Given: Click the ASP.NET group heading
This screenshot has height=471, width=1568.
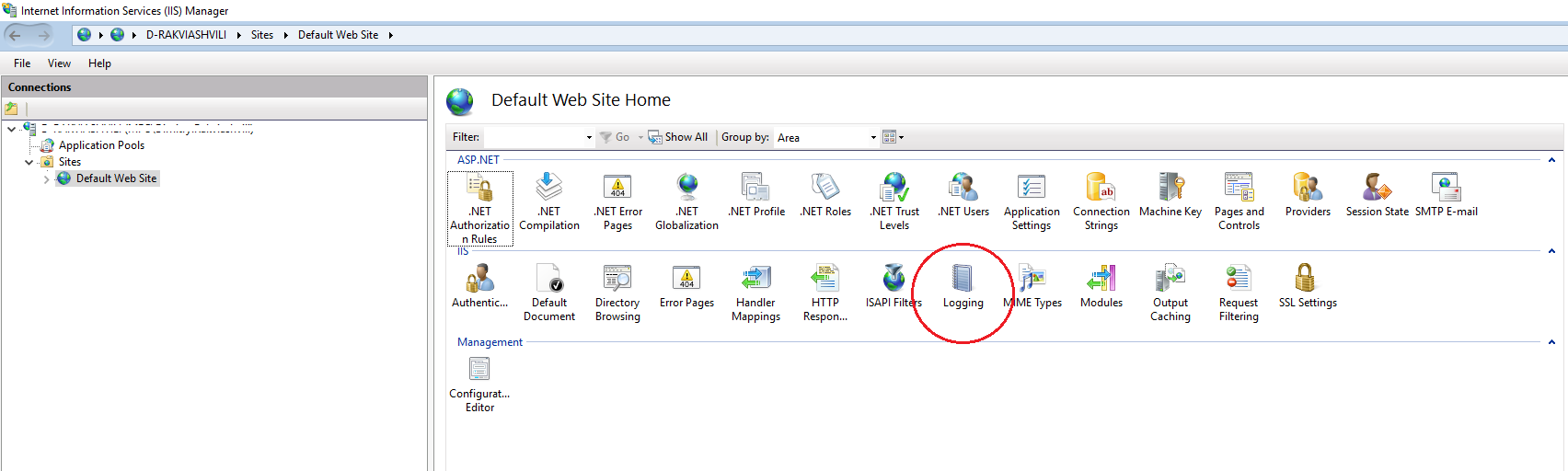Looking at the screenshot, I should pos(478,160).
